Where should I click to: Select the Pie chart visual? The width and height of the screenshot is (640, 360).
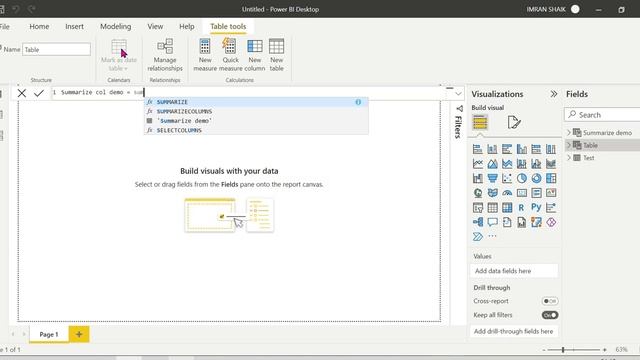[x=522, y=178]
